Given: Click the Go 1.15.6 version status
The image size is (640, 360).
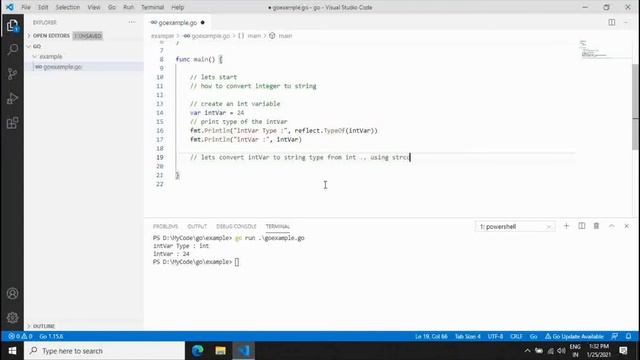Looking at the screenshot, I should 51,336.
